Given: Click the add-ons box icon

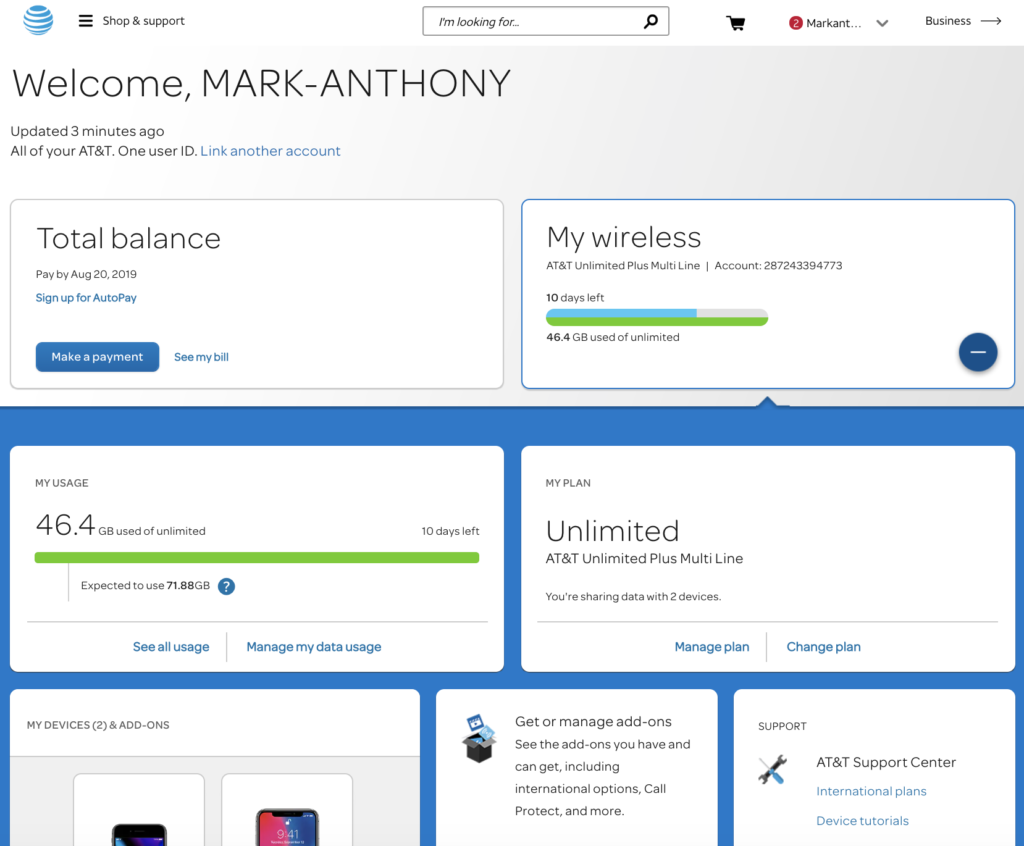Looking at the screenshot, I should pyautogui.click(x=480, y=738).
